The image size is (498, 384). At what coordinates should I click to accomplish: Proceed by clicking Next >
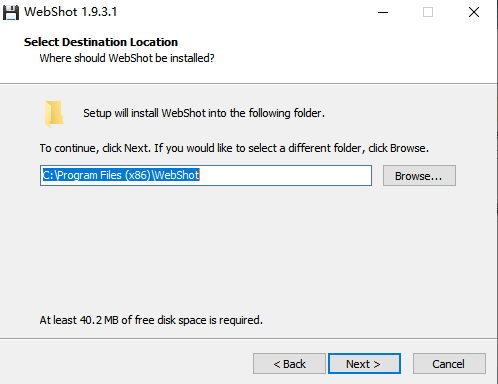pyautogui.click(x=364, y=364)
